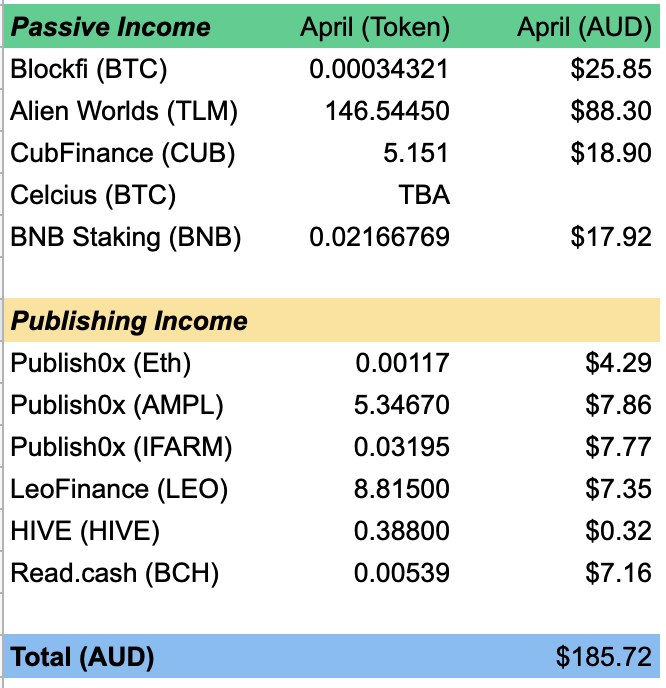Select the 'HIVE (HIVE)' cell
Screen dimensions: 666x688
pyautogui.click(x=85, y=531)
